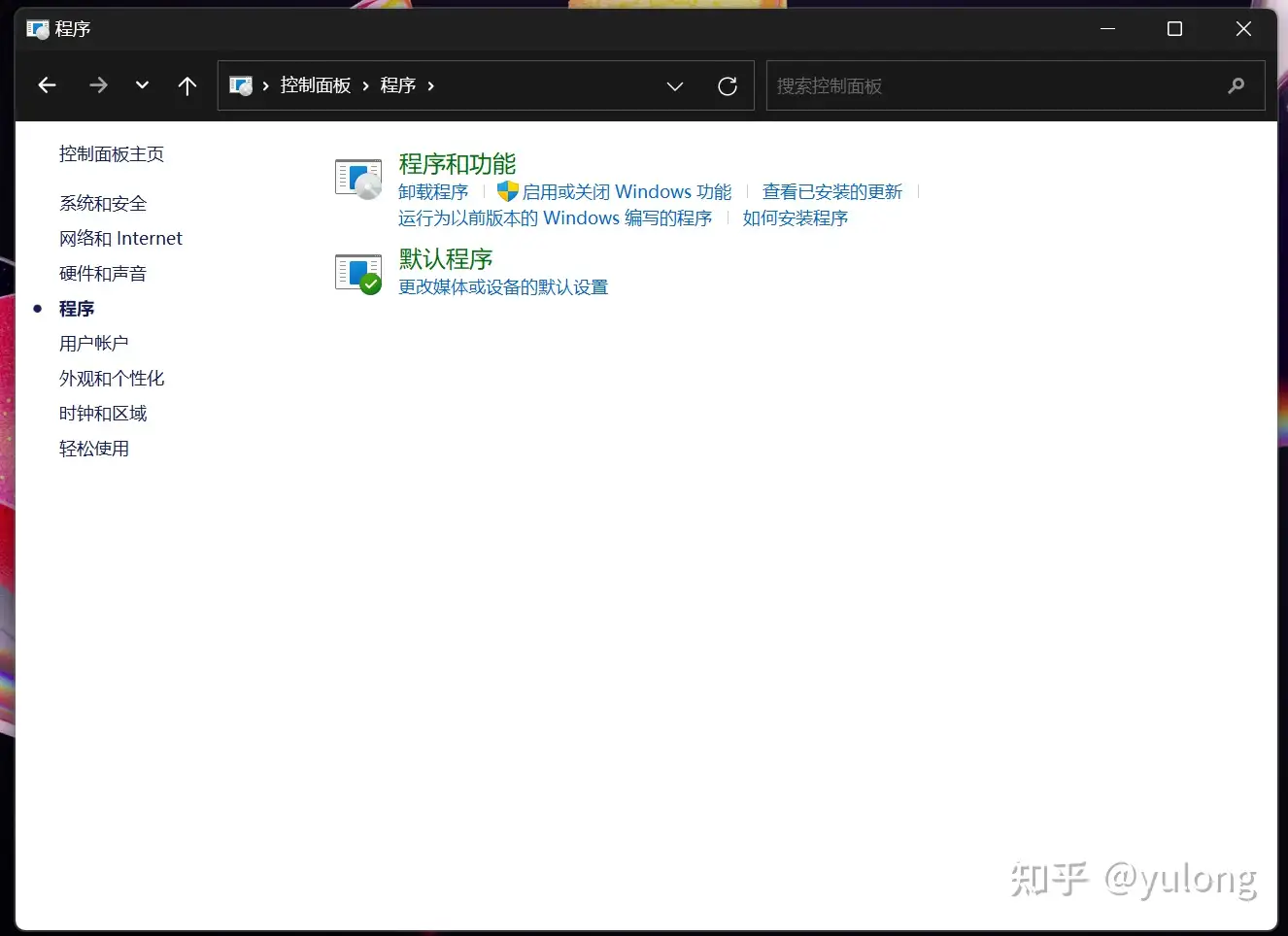Open 硬件和声音 category

point(103,273)
